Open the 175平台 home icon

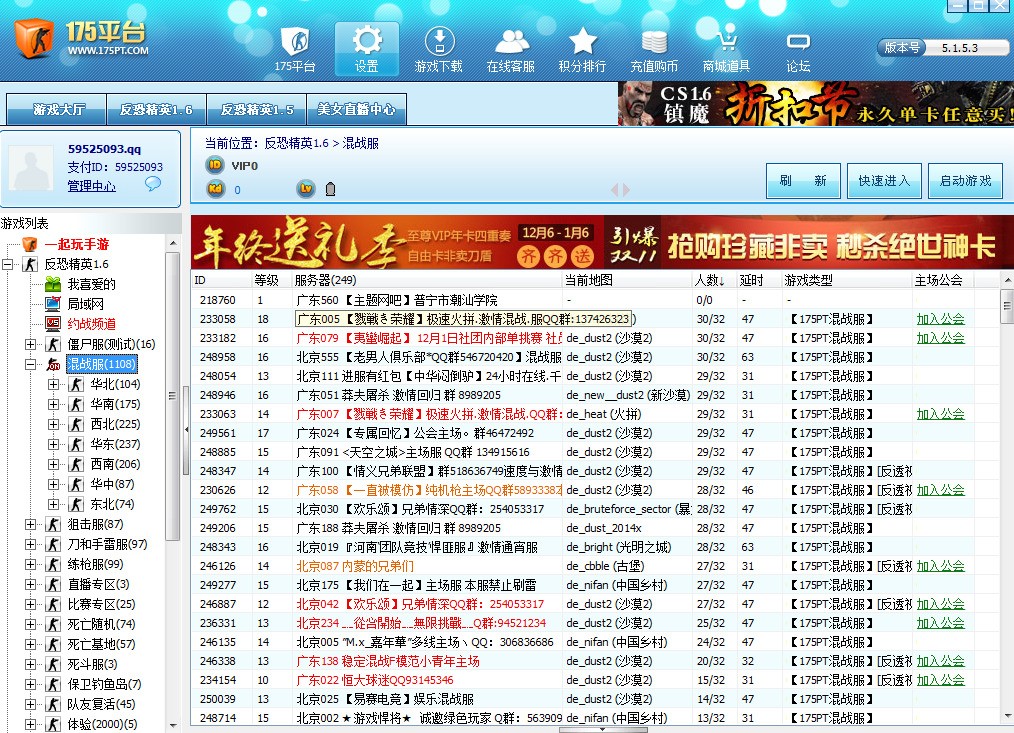click(294, 50)
